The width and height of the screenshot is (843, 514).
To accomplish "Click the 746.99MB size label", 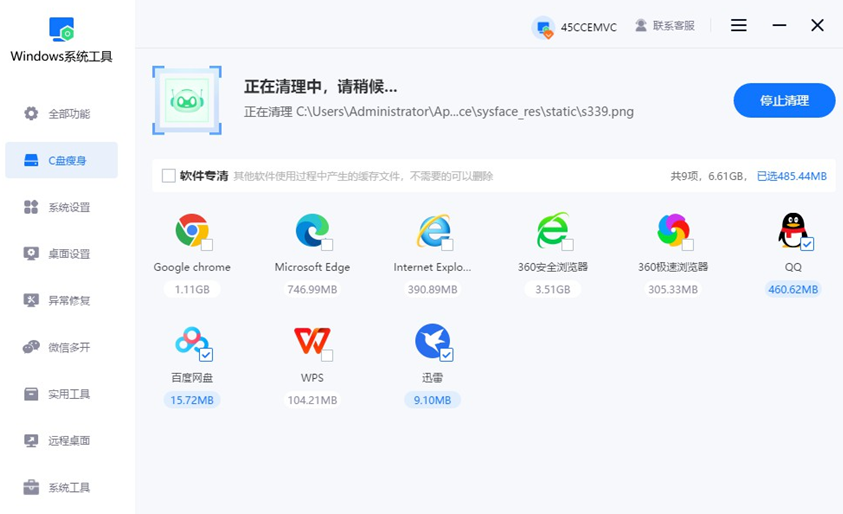I will [x=312, y=289].
